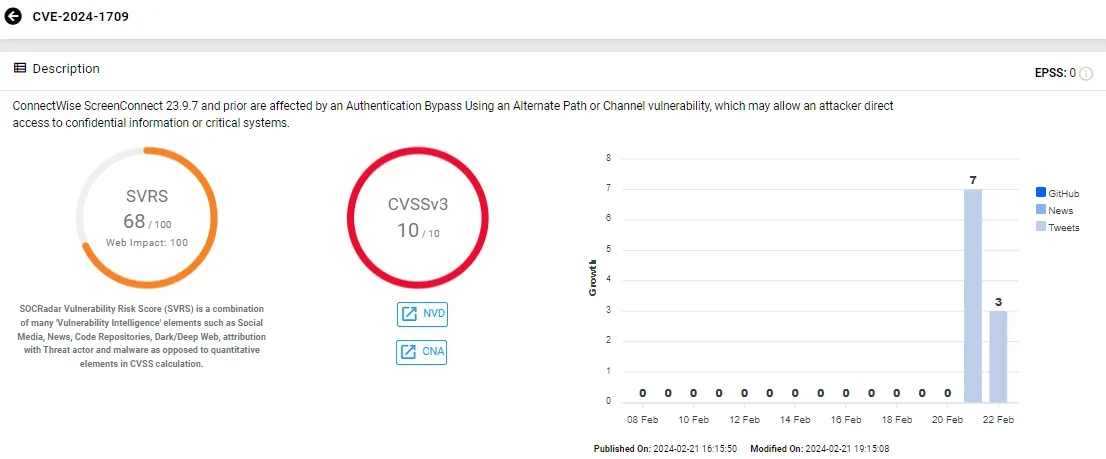Click the 22 Feb axis label
This screenshot has height=459, width=1106.
[998, 420]
